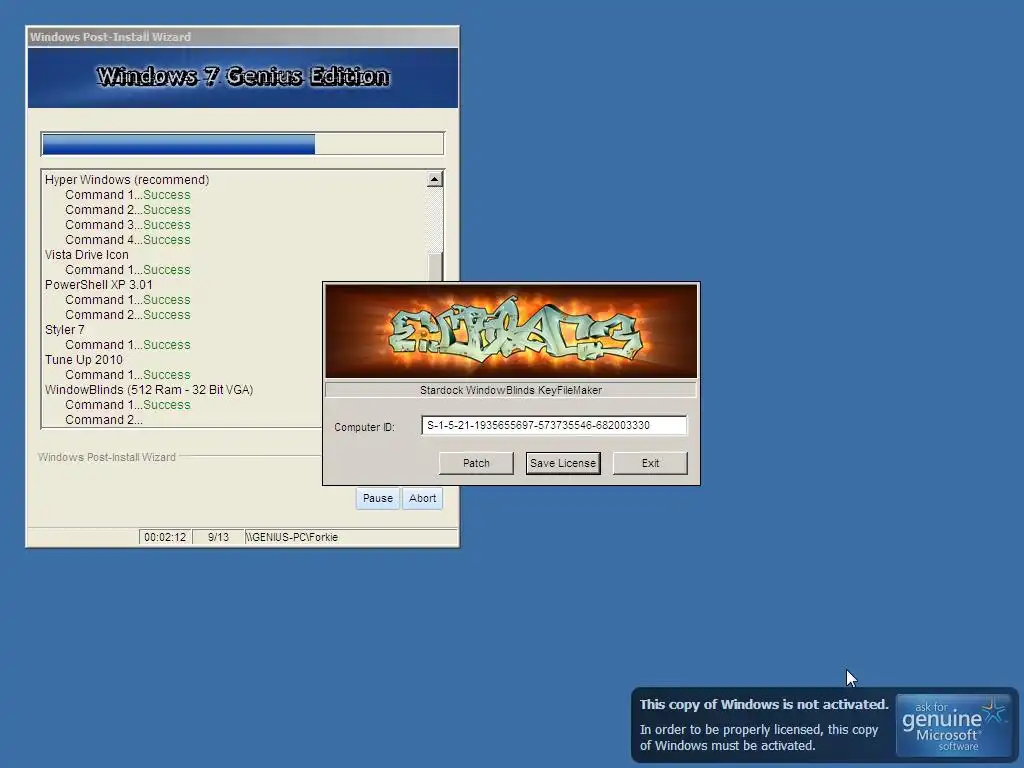This screenshot has height=768, width=1024.
Task: Abort the Post-Install Wizard
Action: [x=423, y=498]
